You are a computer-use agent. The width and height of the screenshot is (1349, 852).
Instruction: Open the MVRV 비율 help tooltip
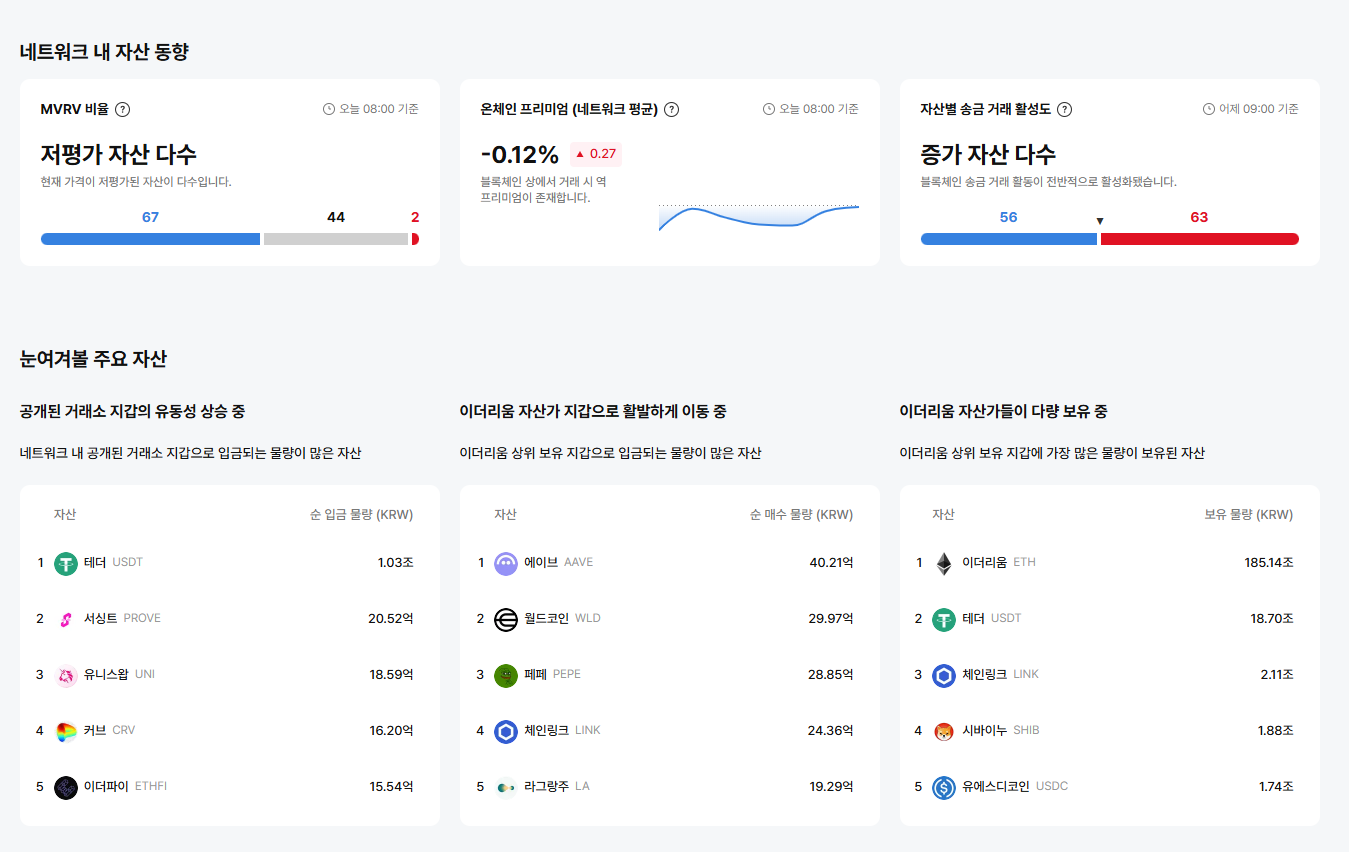(122, 110)
